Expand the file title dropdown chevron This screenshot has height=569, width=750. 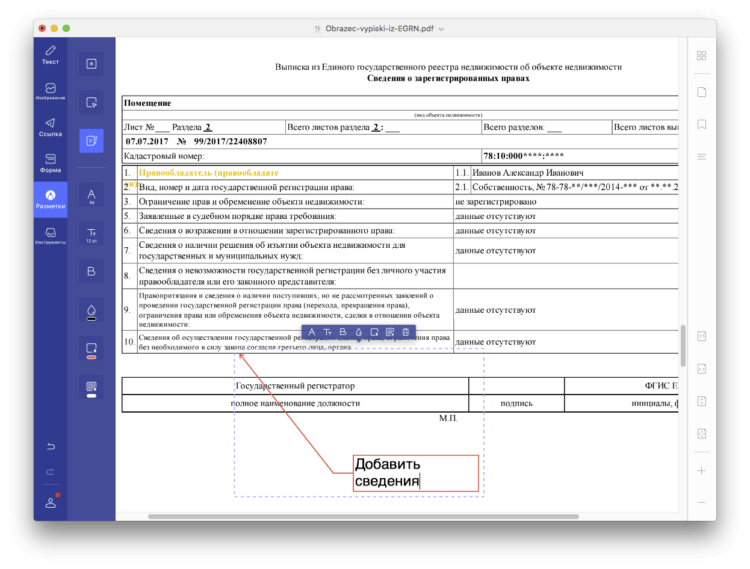(x=441, y=29)
